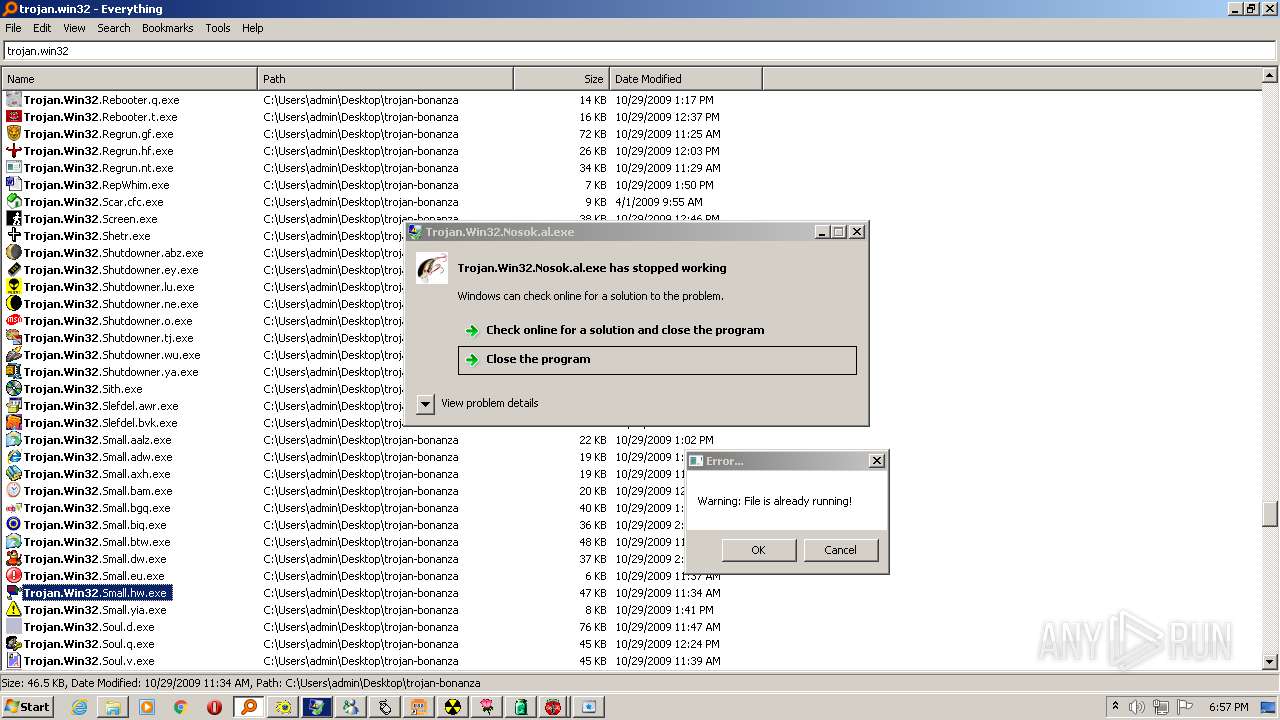Open Internet Explorer from the taskbar

(x=79, y=707)
